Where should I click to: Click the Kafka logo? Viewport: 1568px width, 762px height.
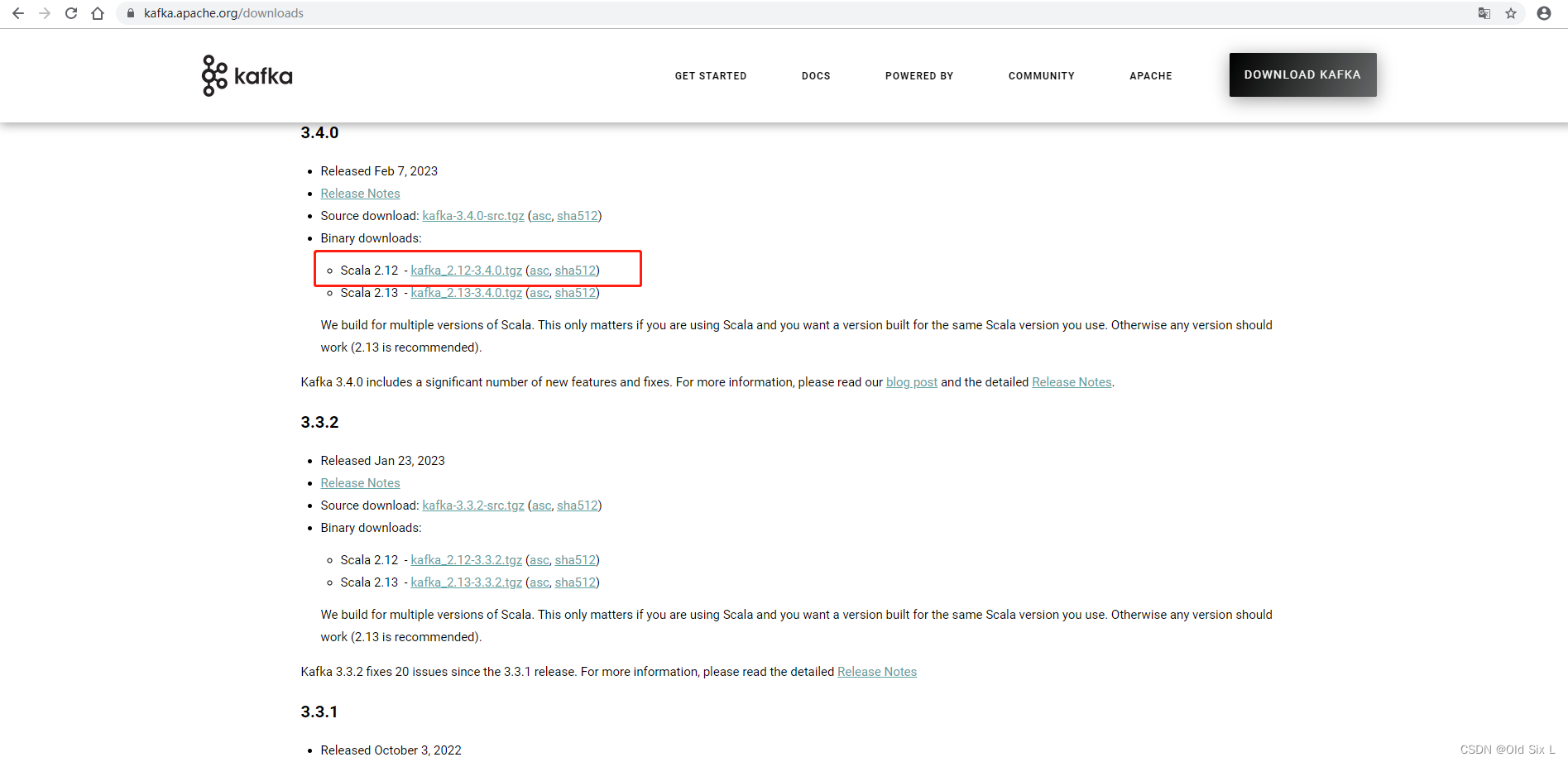click(247, 75)
